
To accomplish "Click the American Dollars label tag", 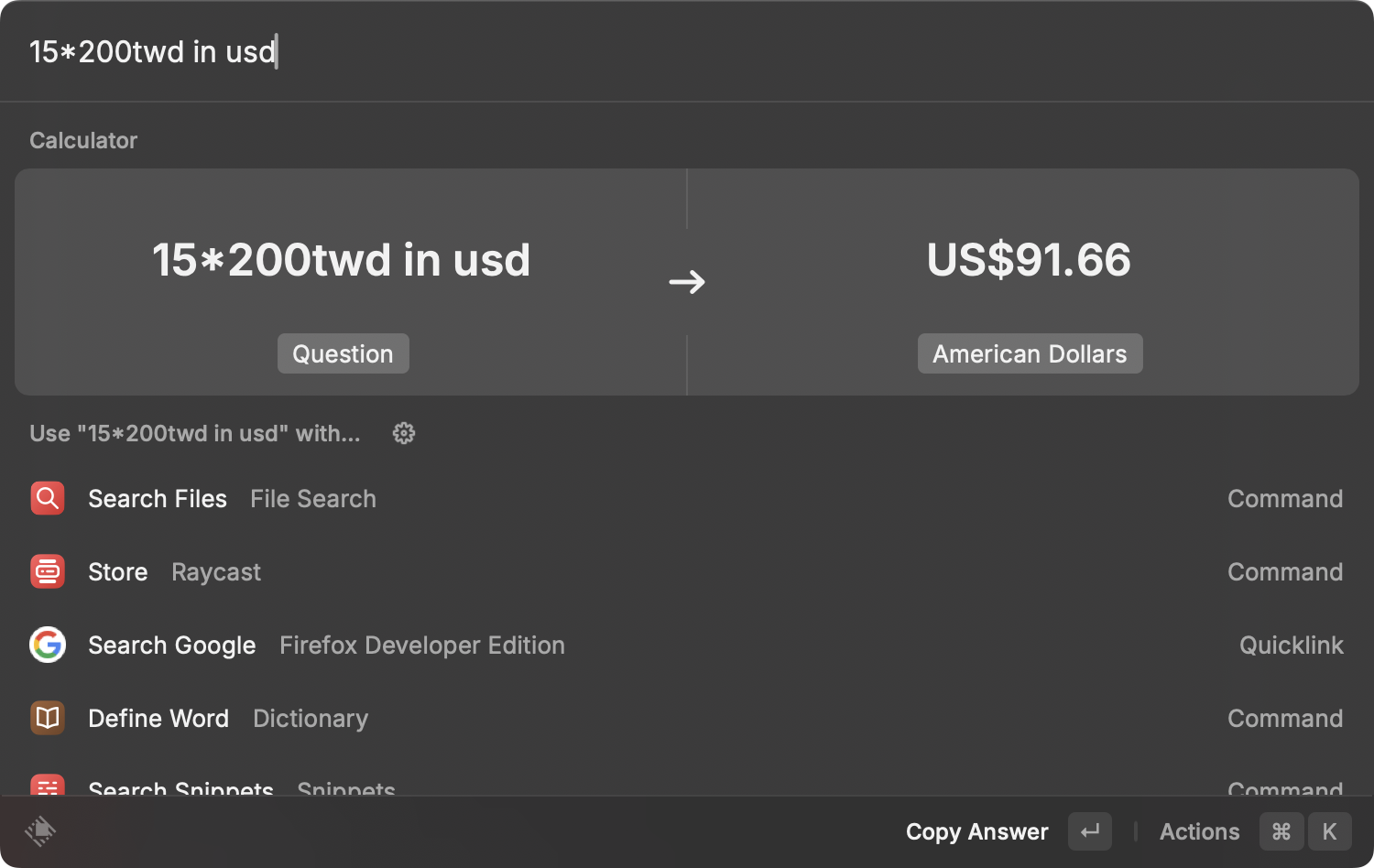I will [x=1030, y=353].
